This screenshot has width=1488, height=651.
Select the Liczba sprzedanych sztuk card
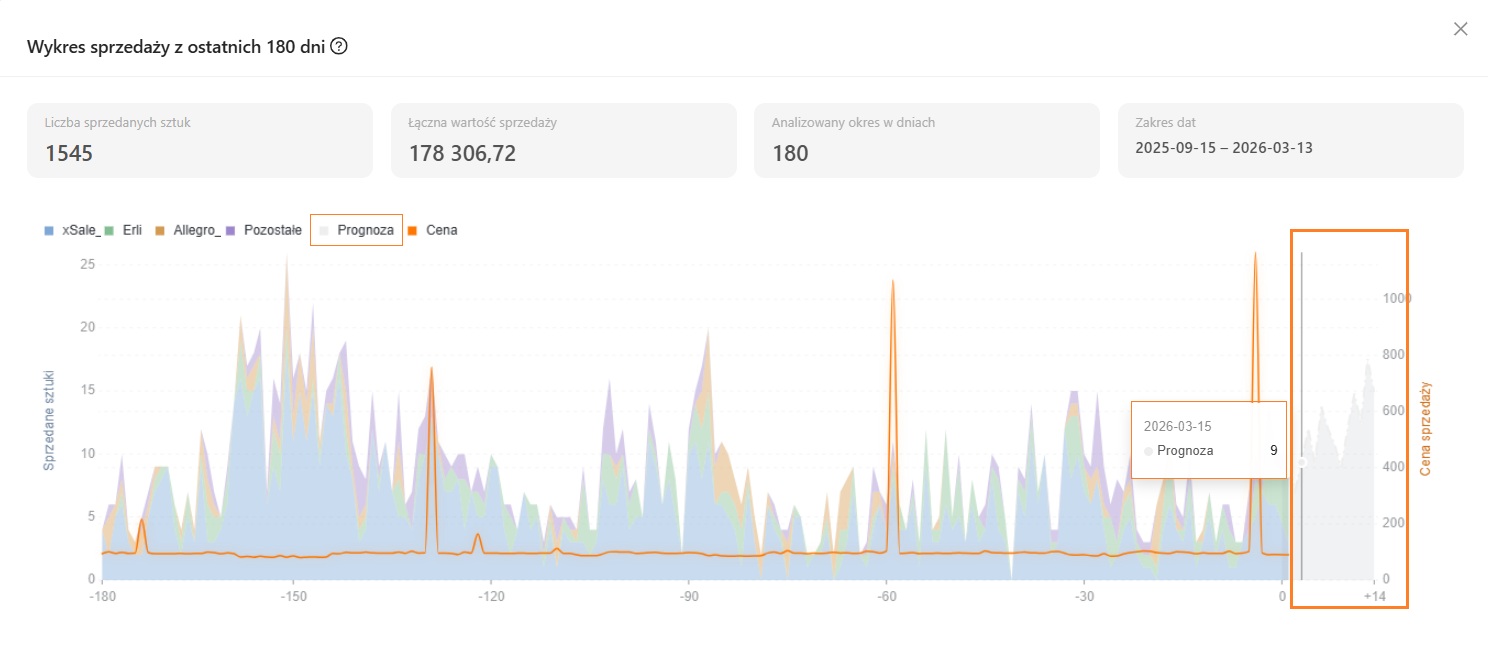click(x=200, y=140)
